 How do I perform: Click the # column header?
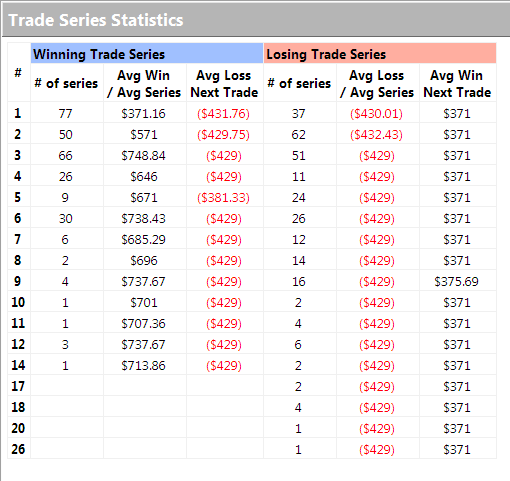(x=18, y=72)
